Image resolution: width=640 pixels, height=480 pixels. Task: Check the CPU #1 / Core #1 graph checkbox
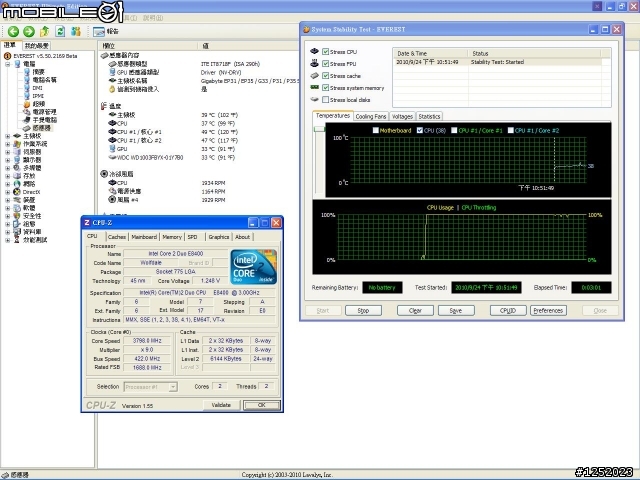[454, 130]
